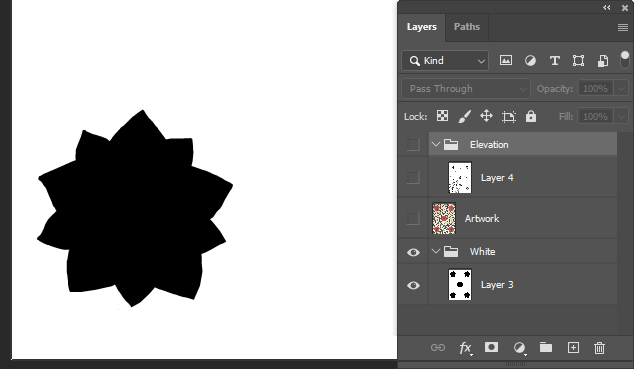Delete layer using trash icon
Image resolution: width=634 pixels, height=369 pixels.
click(599, 348)
